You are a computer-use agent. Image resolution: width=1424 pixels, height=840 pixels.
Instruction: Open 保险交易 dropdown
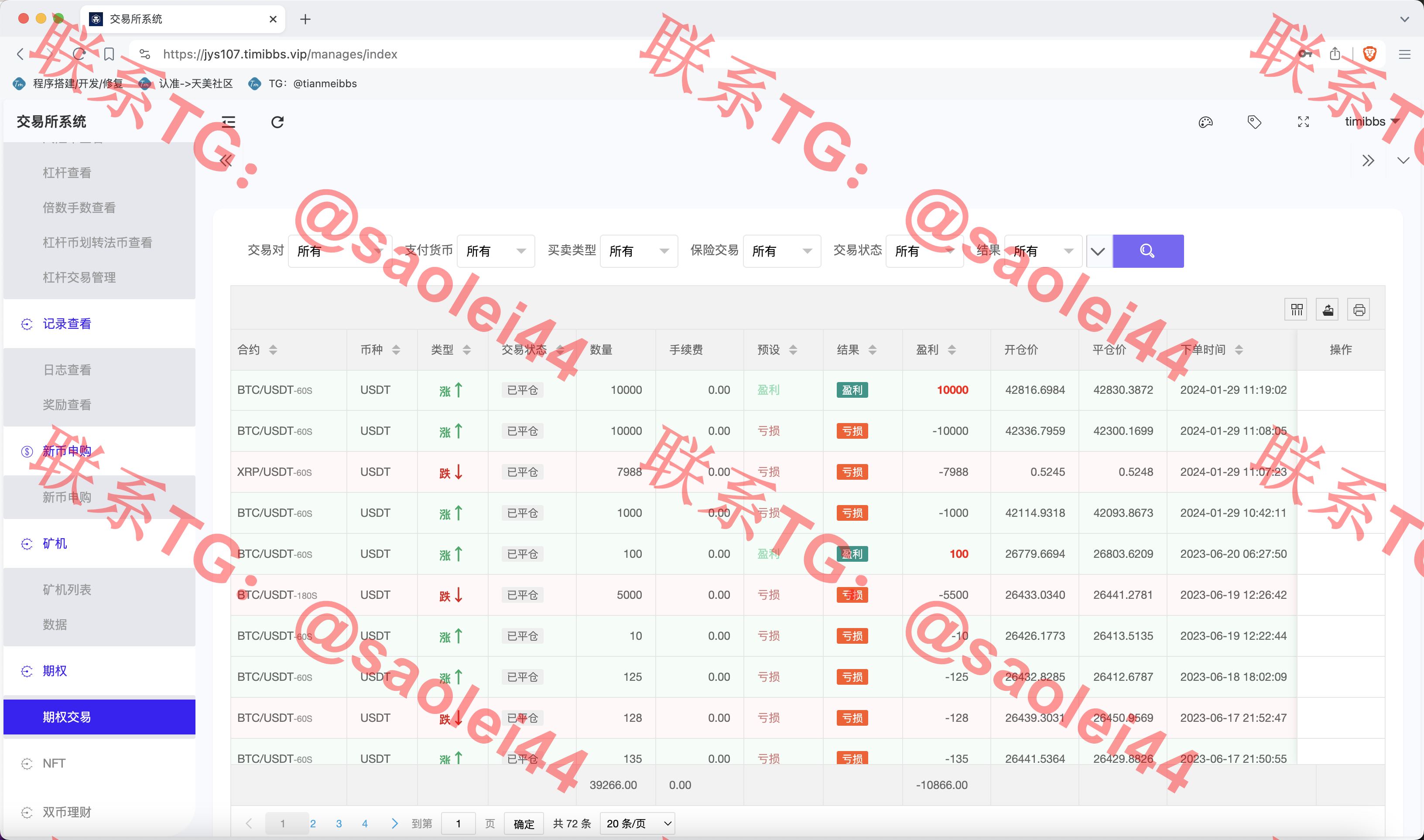(781, 251)
